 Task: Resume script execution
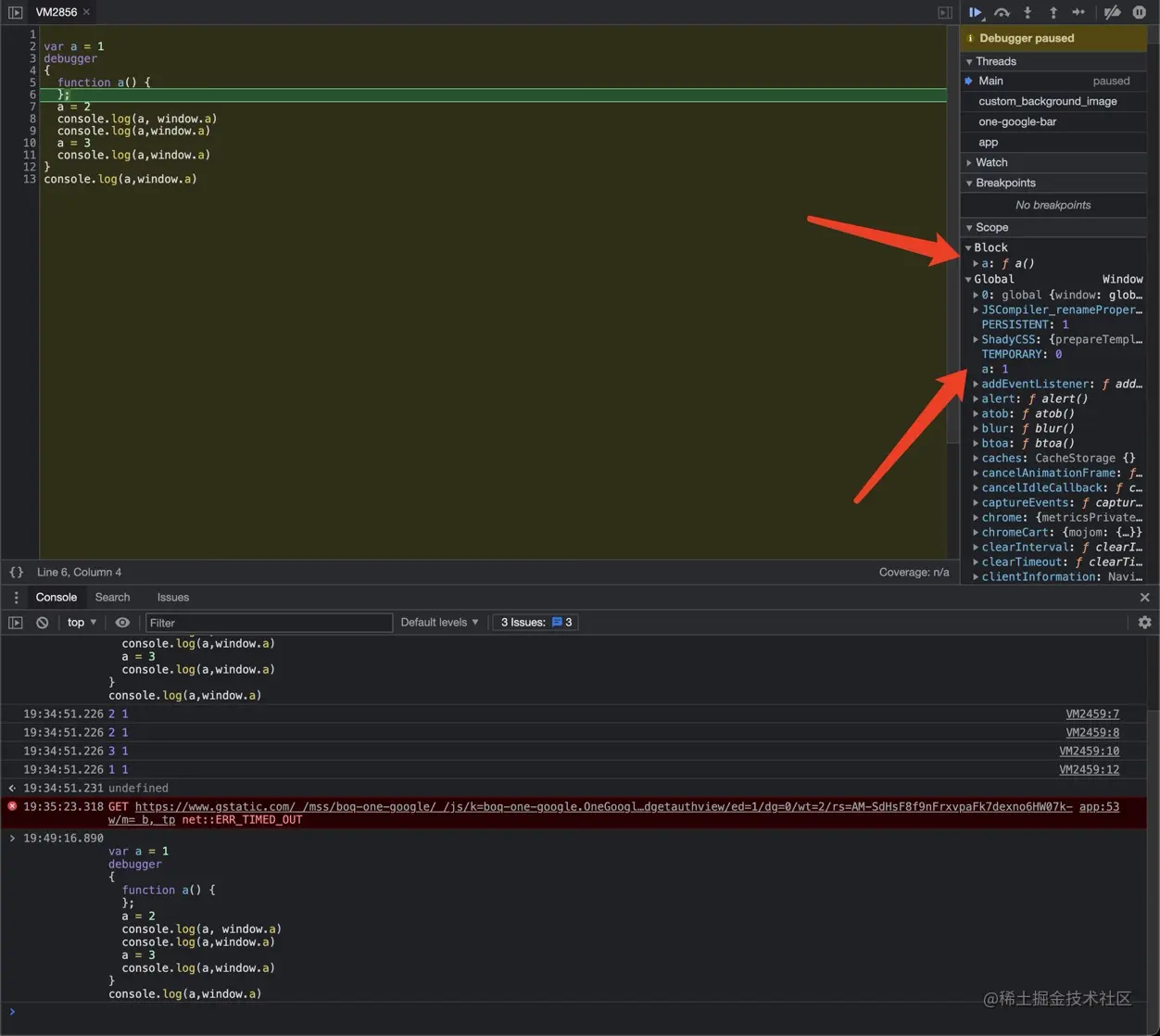(x=976, y=12)
